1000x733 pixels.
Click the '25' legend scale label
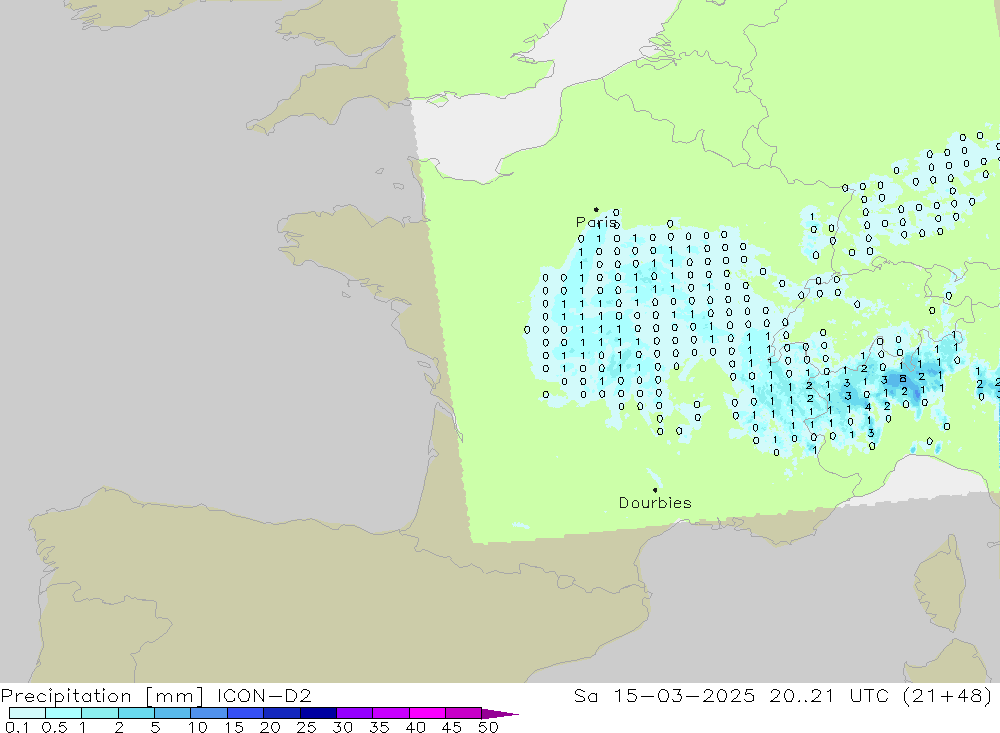coord(306,727)
